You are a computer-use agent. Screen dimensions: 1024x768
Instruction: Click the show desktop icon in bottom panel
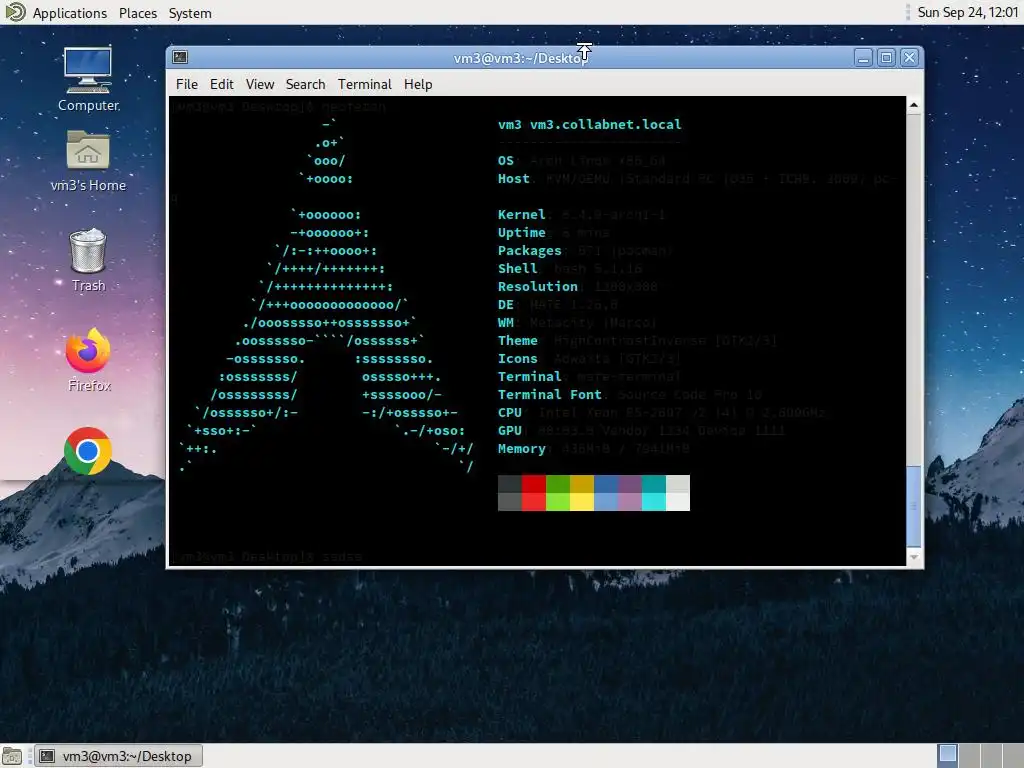(x=12, y=756)
